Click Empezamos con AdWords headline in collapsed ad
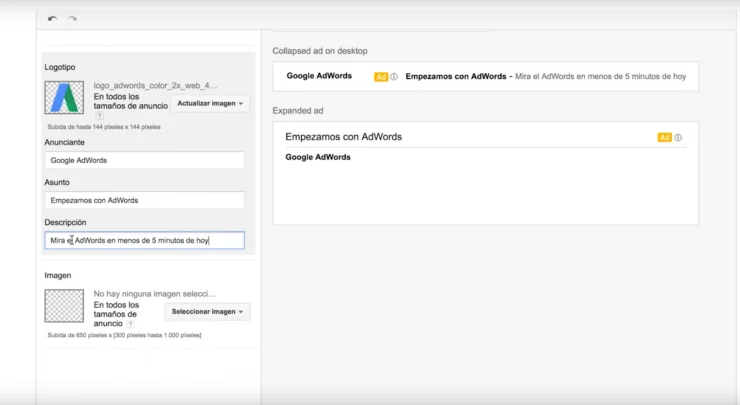Screen dimensions: 740x405 455,76
